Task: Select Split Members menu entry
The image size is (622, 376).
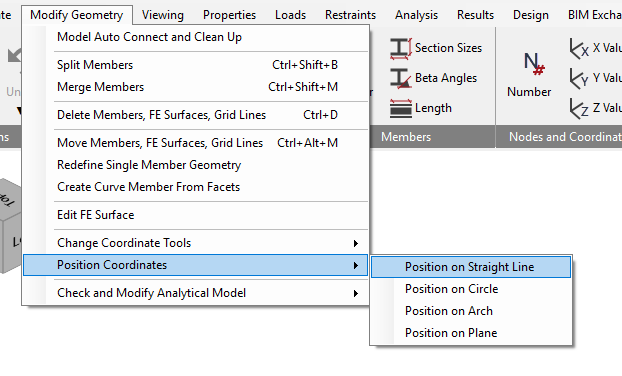Action: point(196,65)
